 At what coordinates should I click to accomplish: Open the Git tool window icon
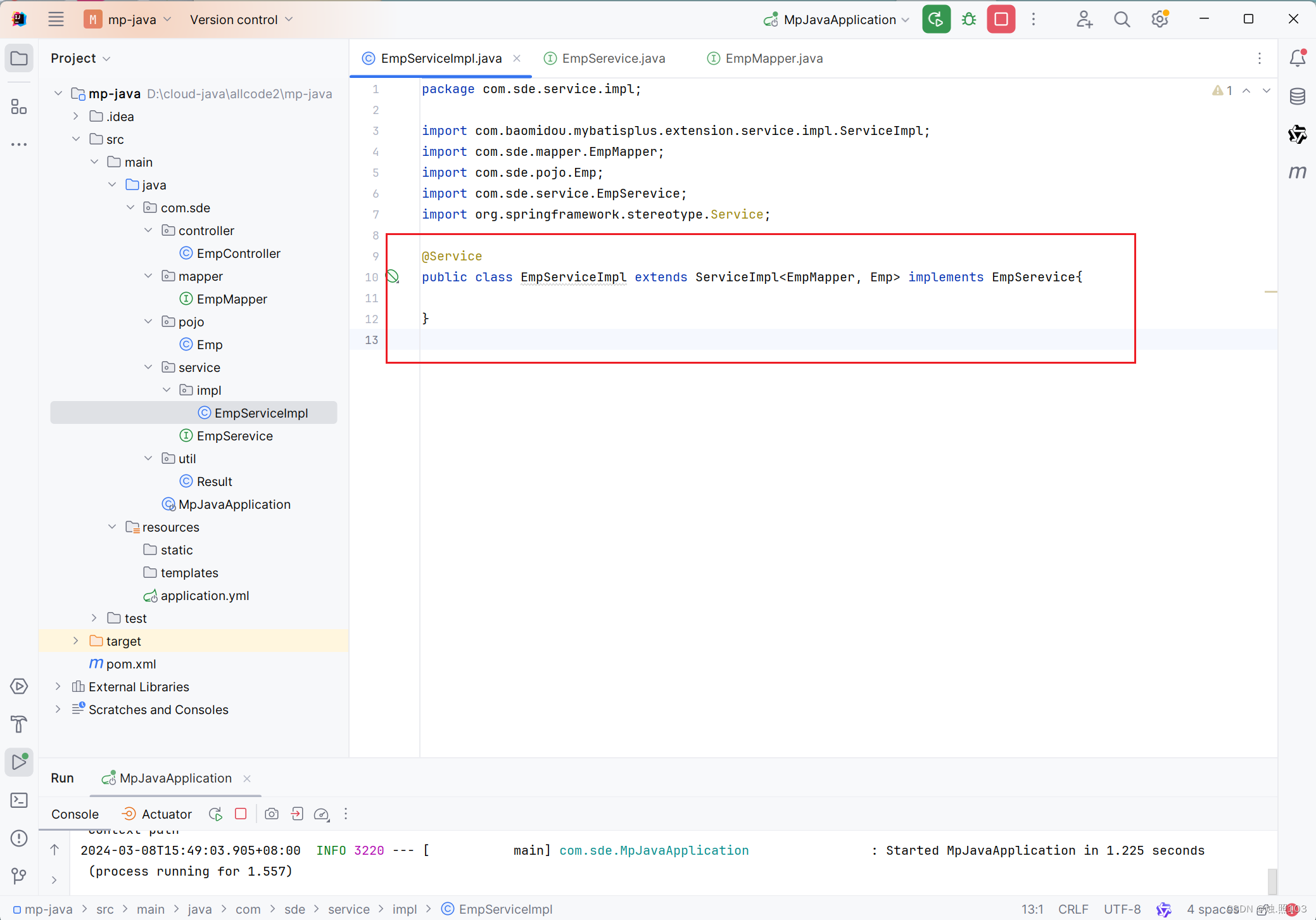pyautogui.click(x=19, y=876)
